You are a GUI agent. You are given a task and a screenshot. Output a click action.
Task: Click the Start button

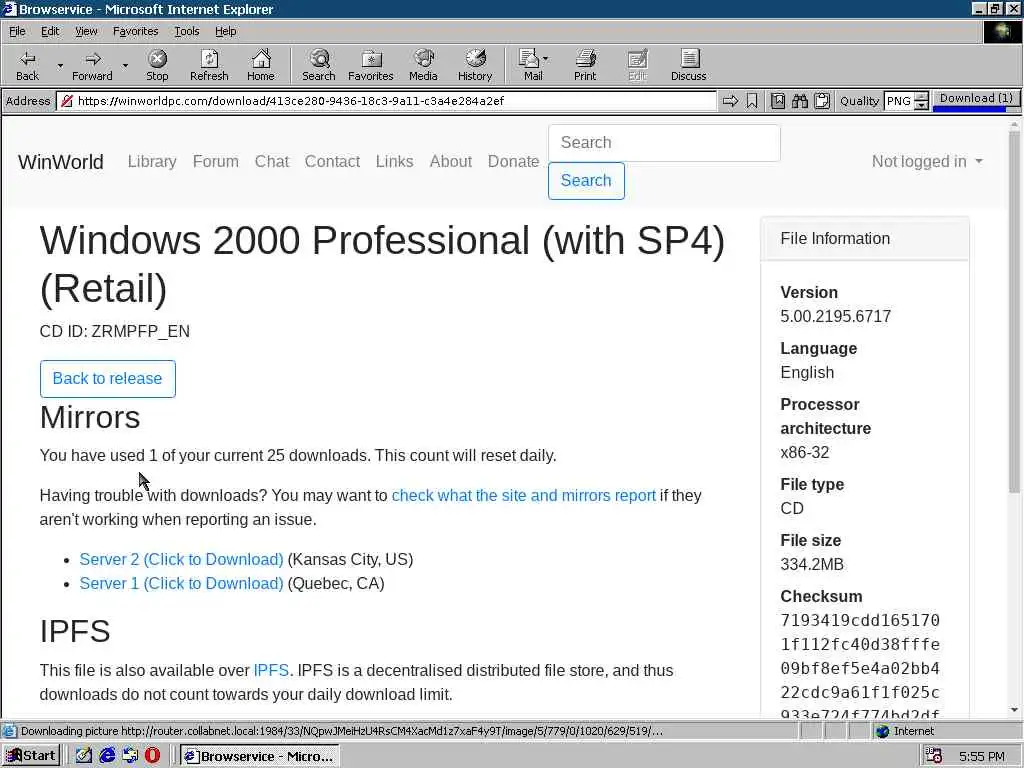[31, 756]
